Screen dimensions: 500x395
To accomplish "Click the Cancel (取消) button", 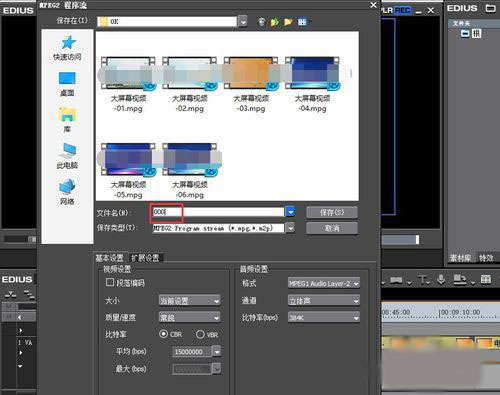I will 332,228.
